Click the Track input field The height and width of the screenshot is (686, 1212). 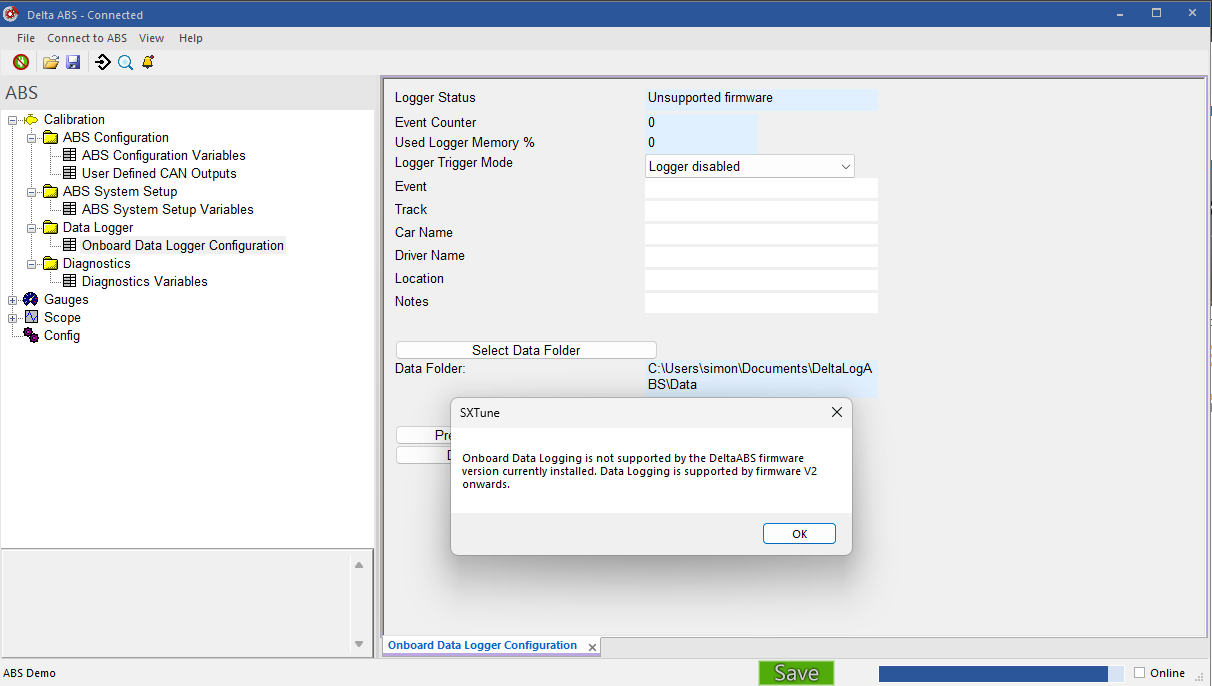coord(761,211)
